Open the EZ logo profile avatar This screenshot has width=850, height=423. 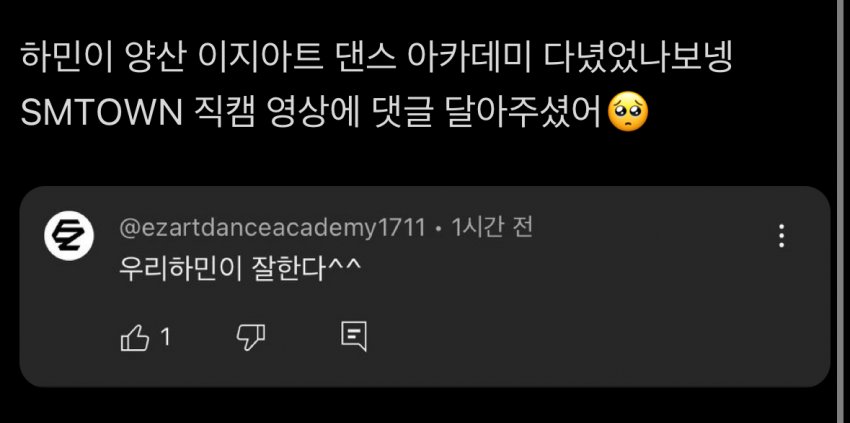(x=69, y=236)
